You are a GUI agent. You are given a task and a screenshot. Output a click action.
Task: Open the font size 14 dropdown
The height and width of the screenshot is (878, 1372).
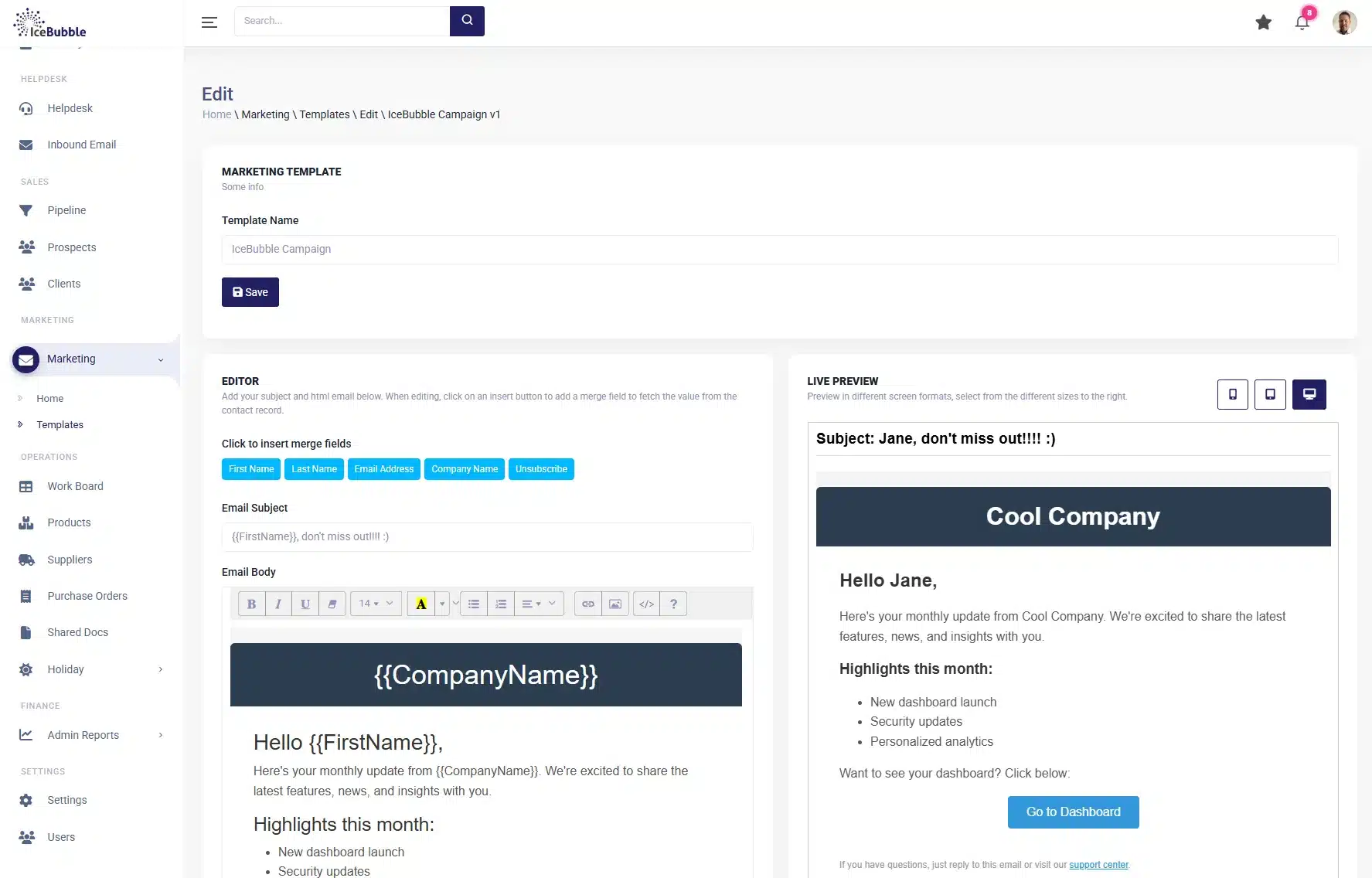[x=376, y=604]
